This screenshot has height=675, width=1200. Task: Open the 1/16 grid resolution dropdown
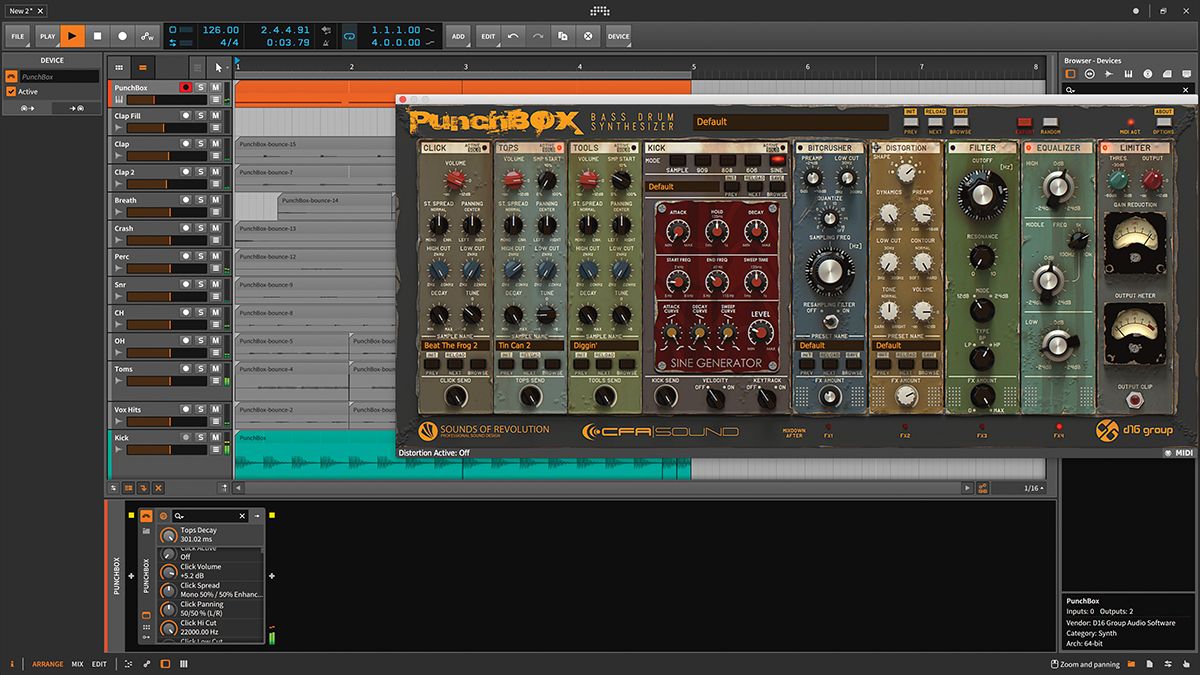(x=1034, y=488)
